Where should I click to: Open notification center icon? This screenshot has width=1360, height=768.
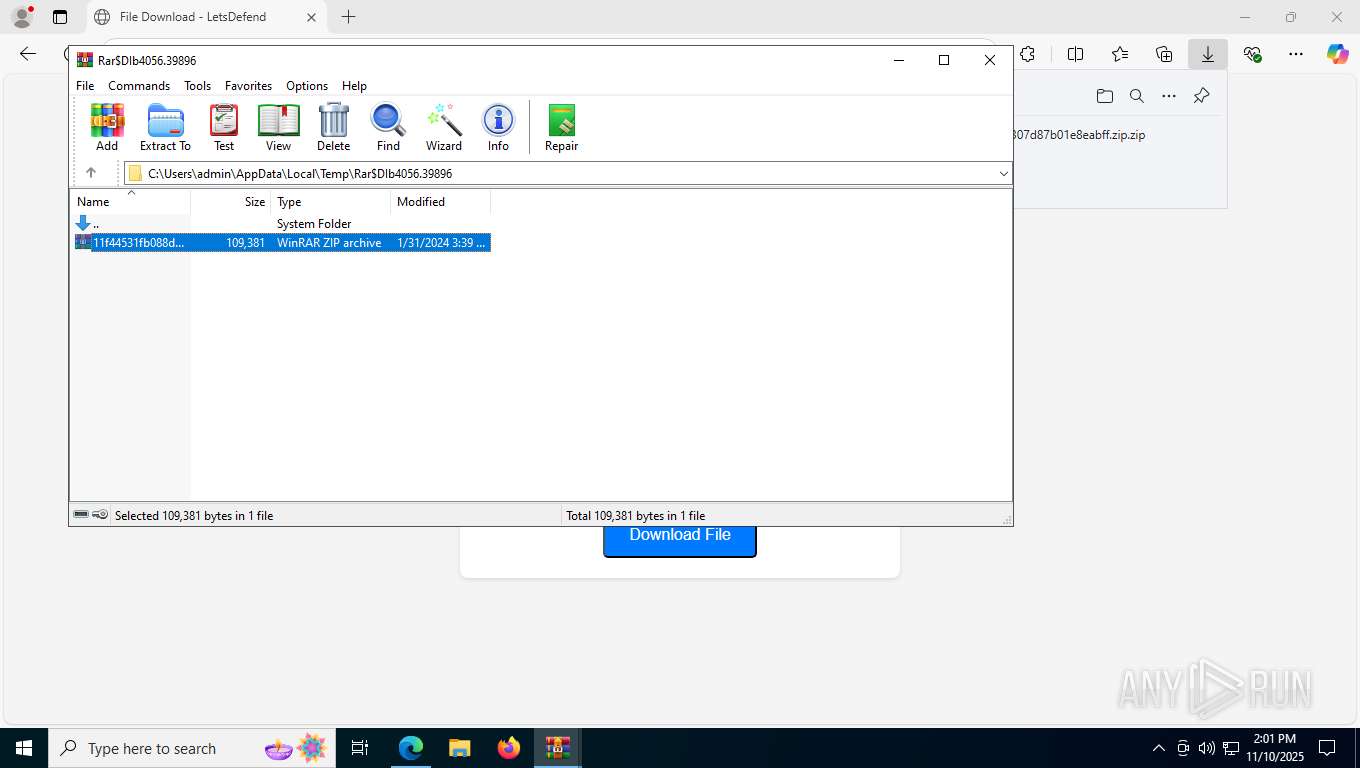[x=1327, y=748]
